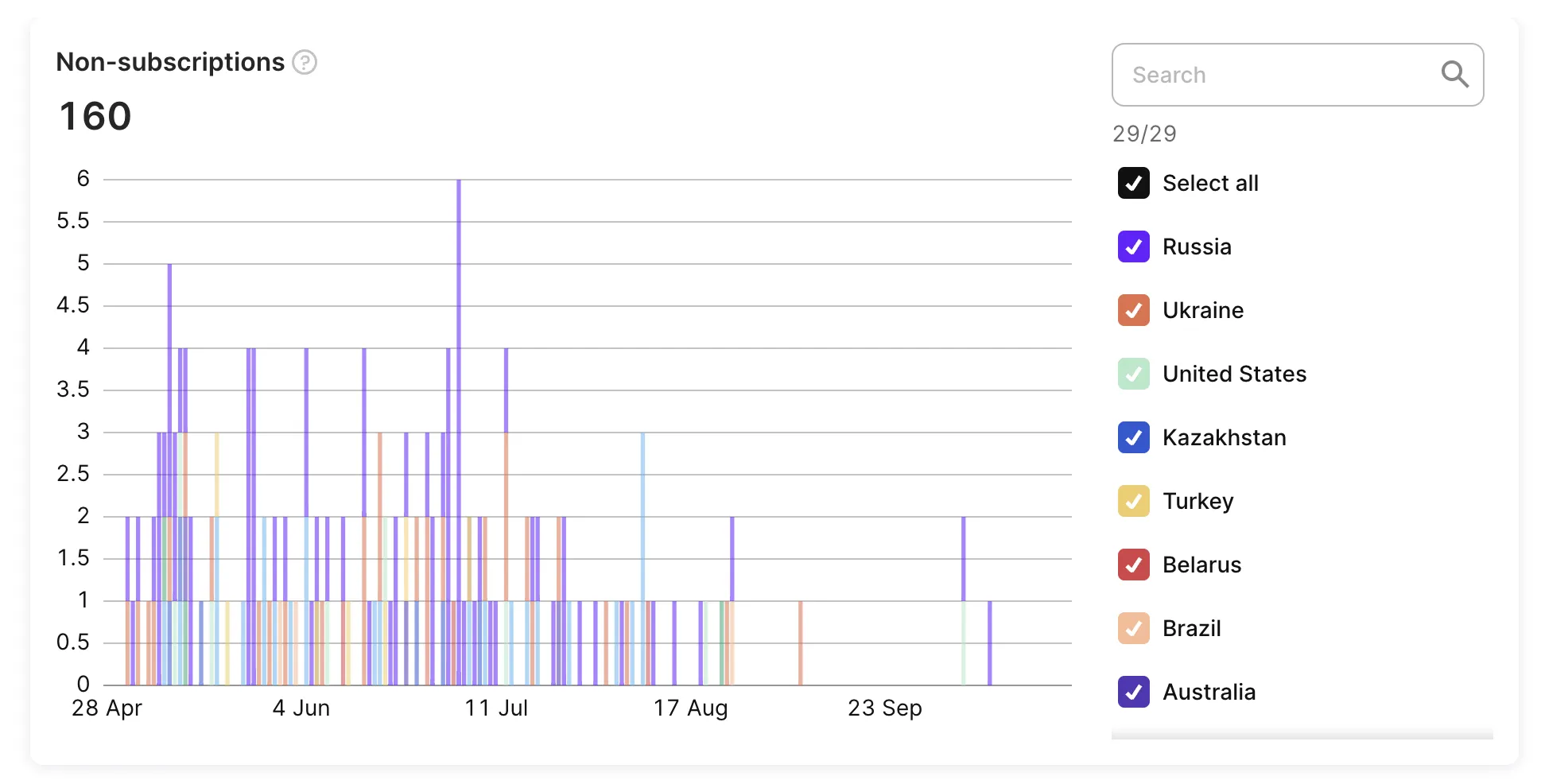This screenshot has width=1541, height=784.
Task: Uncheck the Turkey country filter
Action: 1133,501
